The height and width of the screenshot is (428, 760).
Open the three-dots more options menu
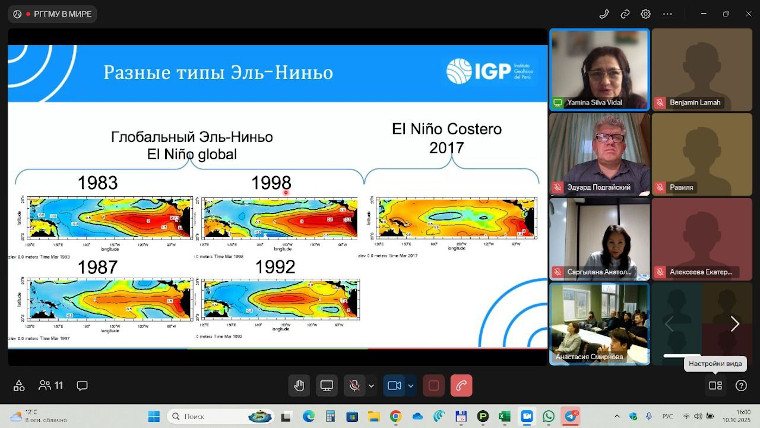click(667, 14)
